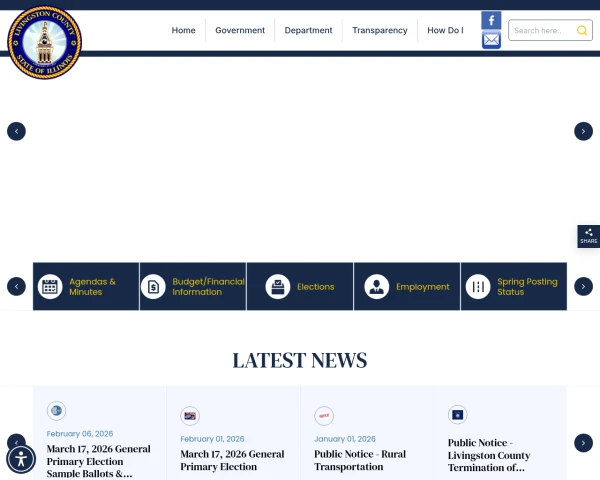Screen dimensions: 600x480
Task: Open the accessibility options icon
Action: tap(21, 459)
